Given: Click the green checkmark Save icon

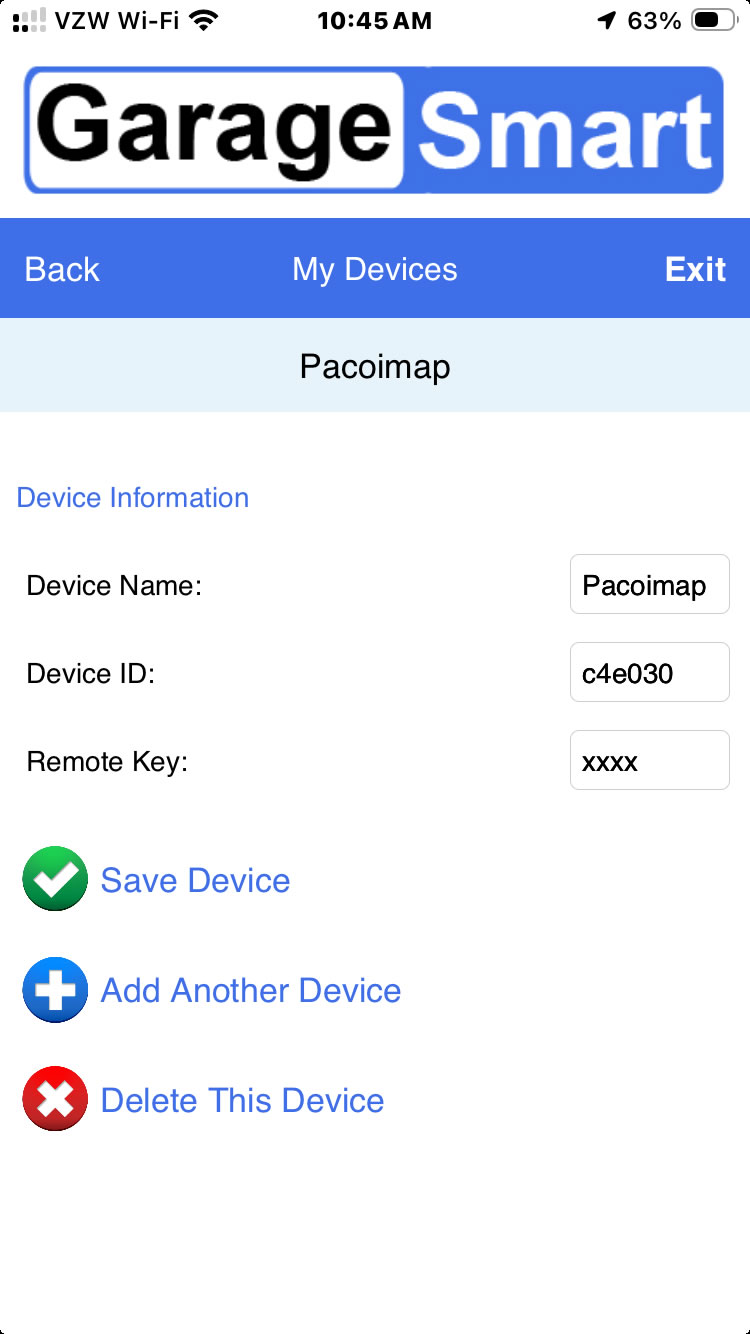Looking at the screenshot, I should pos(55,879).
